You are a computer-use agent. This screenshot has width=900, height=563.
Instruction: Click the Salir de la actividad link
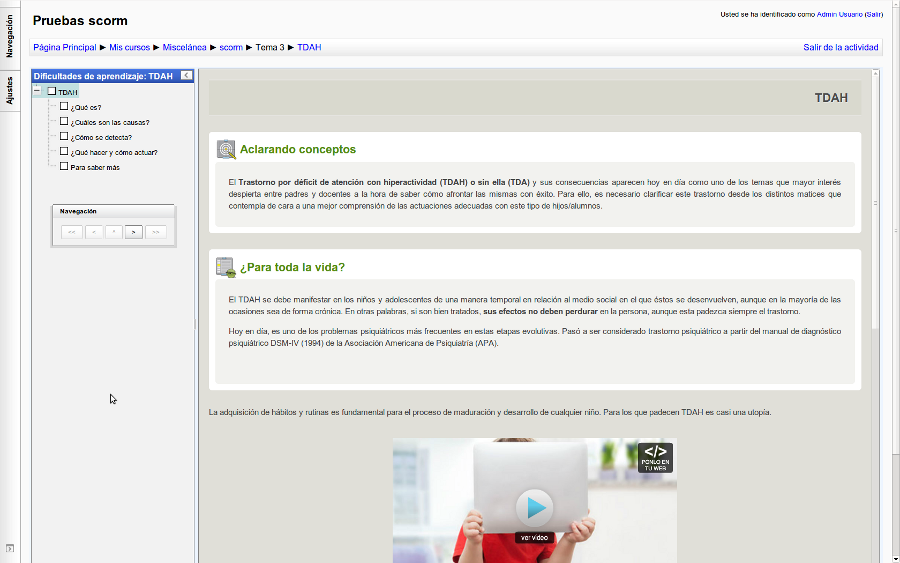click(840, 47)
